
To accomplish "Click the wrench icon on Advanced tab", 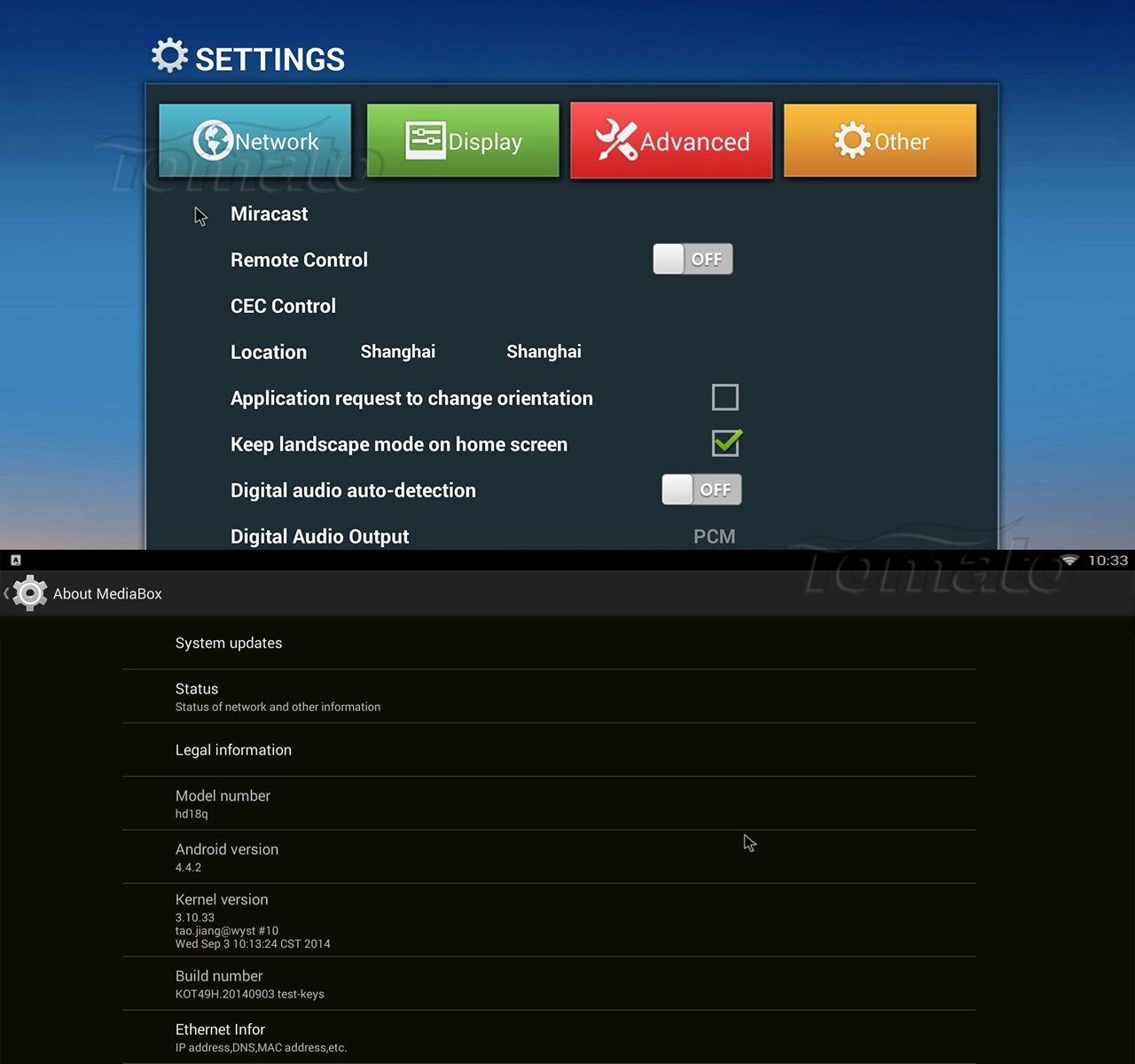I will pos(616,140).
